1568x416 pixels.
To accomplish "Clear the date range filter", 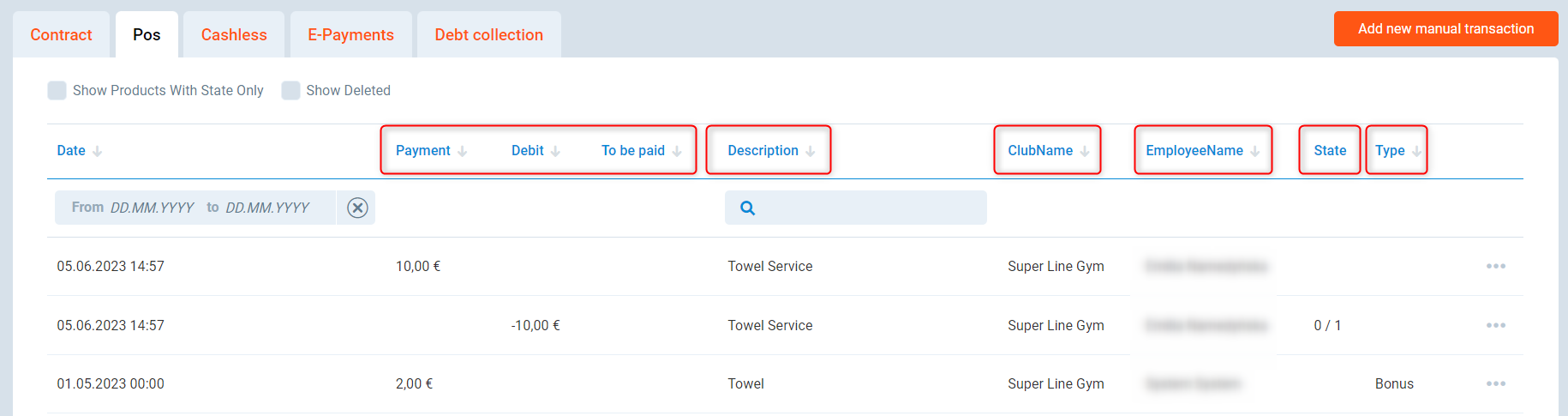I will pyautogui.click(x=357, y=208).
